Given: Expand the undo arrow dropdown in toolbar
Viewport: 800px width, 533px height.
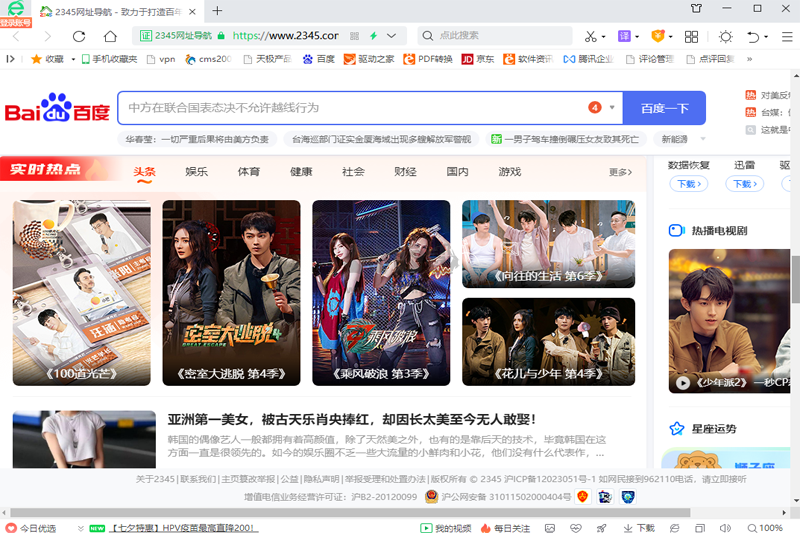Looking at the screenshot, I should click(x=765, y=36).
